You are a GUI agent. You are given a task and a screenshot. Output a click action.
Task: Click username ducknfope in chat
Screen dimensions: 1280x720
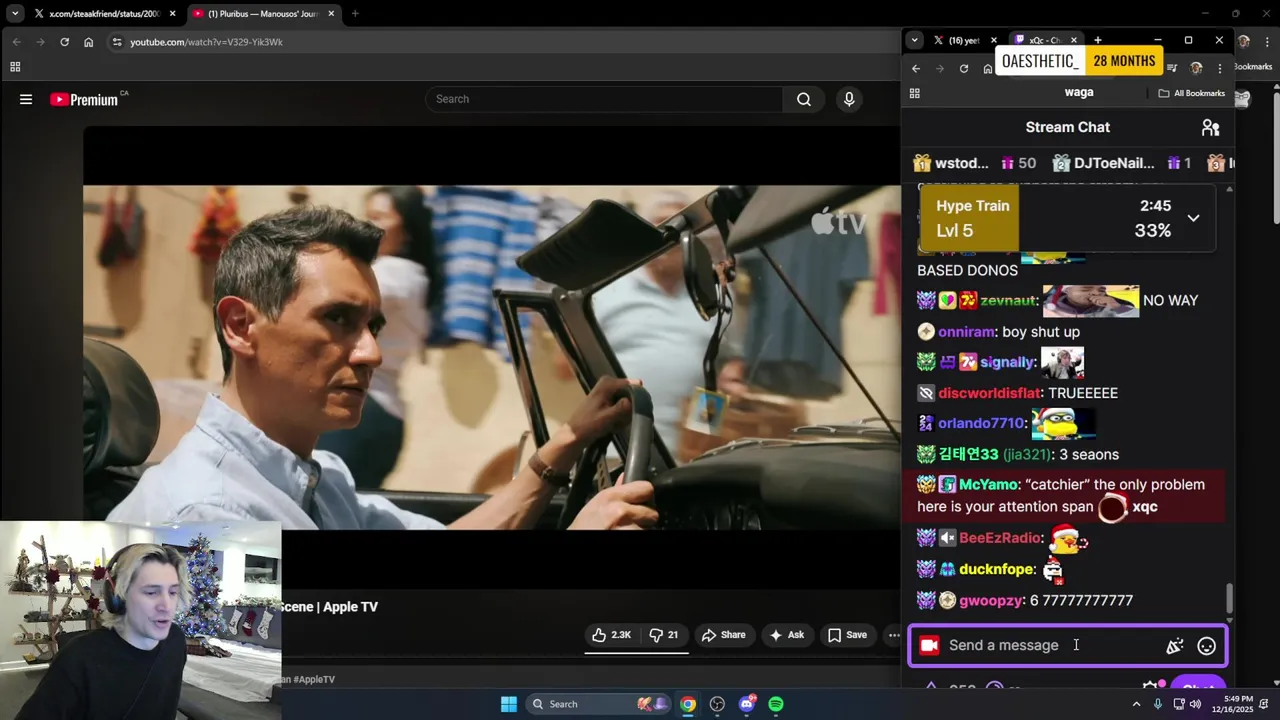coord(996,569)
